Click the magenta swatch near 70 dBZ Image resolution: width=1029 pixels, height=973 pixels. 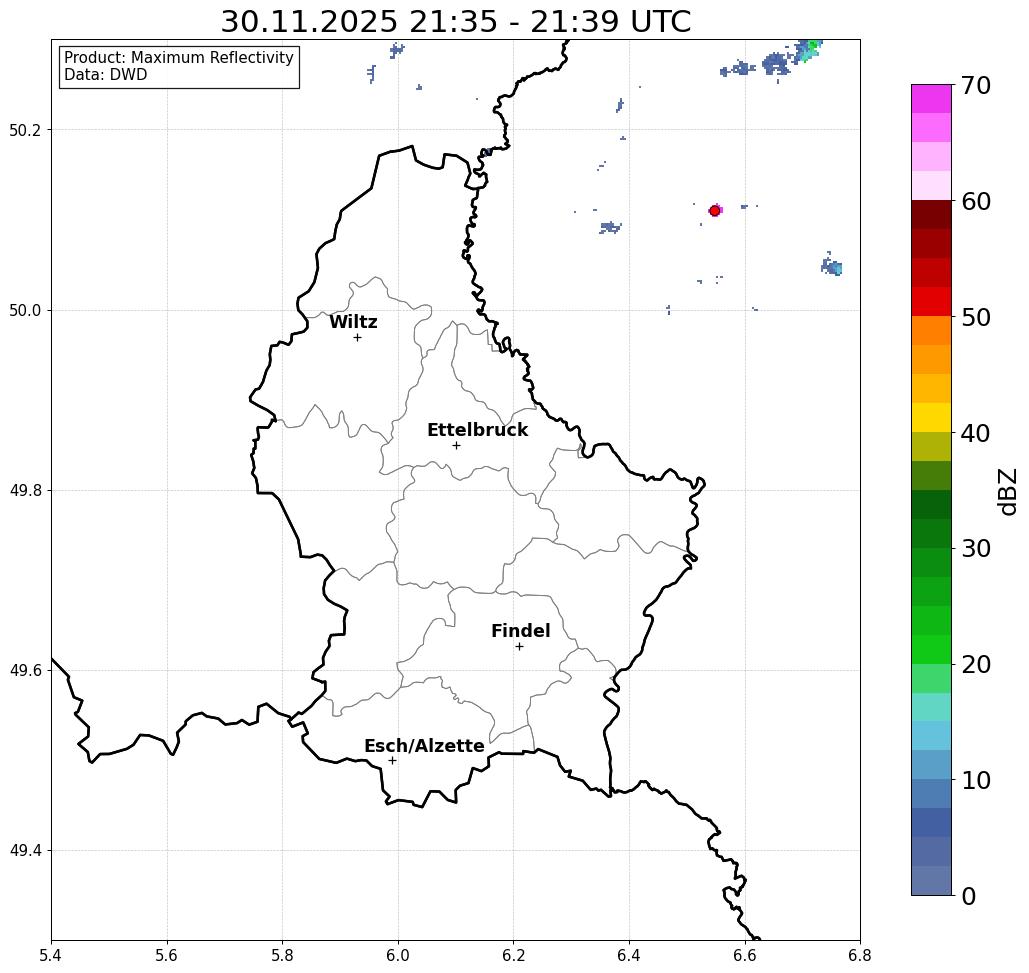point(931,99)
